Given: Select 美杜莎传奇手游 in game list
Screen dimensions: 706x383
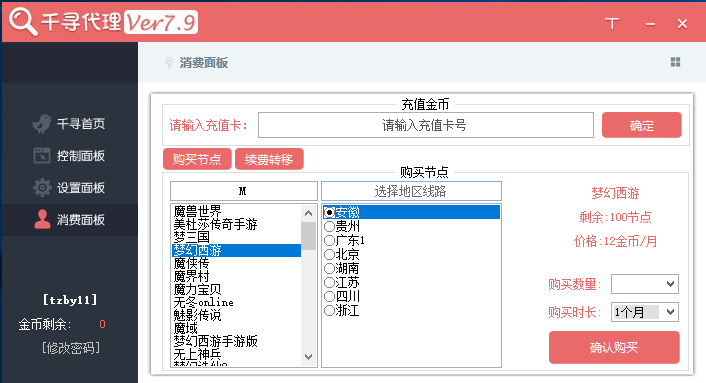Looking at the screenshot, I should pyautogui.click(x=236, y=224).
